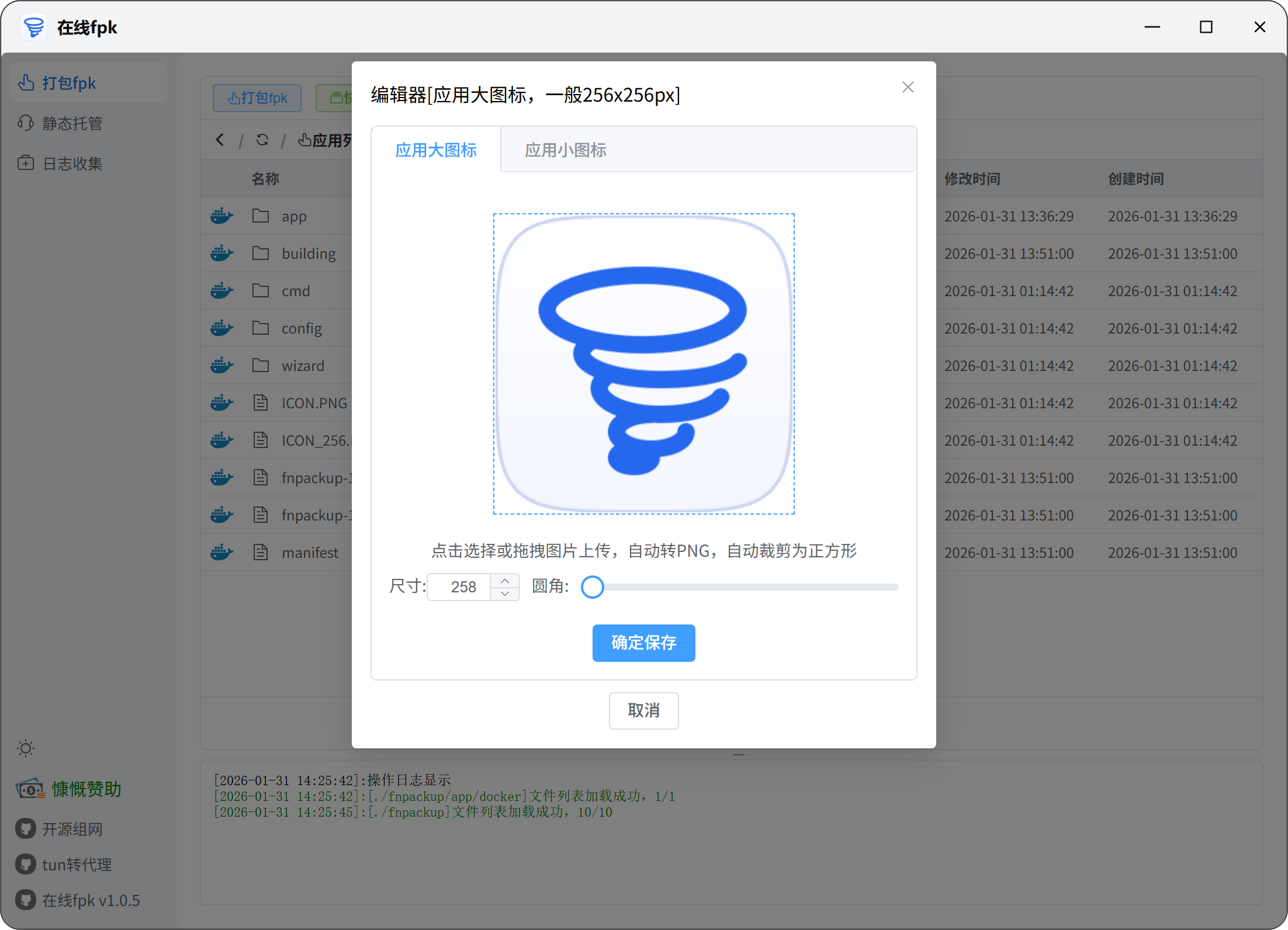The width and height of the screenshot is (1288, 930).
Task: Click the tornado app logo in title bar
Action: coord(33,27)
